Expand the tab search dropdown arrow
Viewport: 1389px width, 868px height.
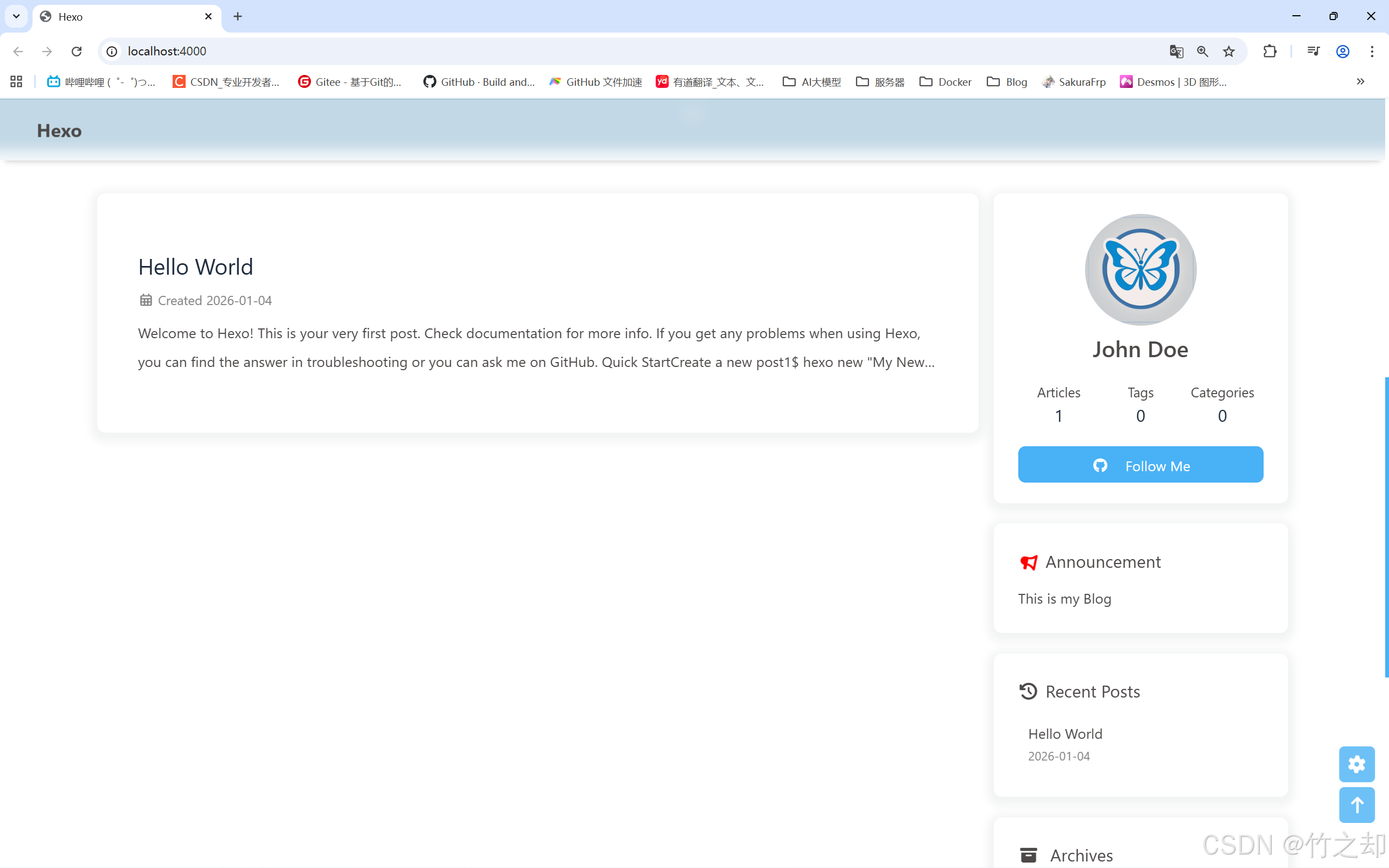coord(16,16)
